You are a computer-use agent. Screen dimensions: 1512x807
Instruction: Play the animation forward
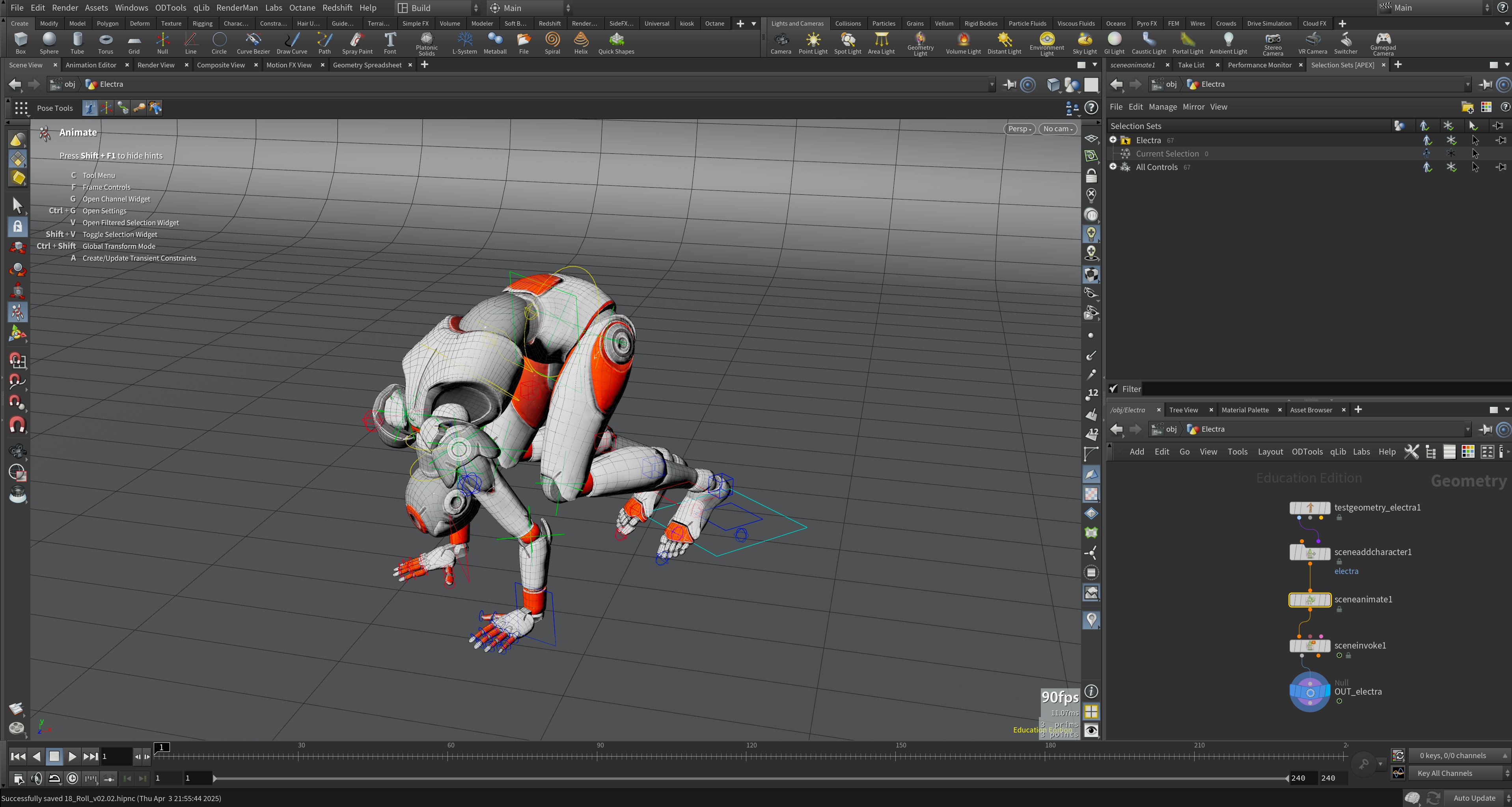click(x=72, y=757)
